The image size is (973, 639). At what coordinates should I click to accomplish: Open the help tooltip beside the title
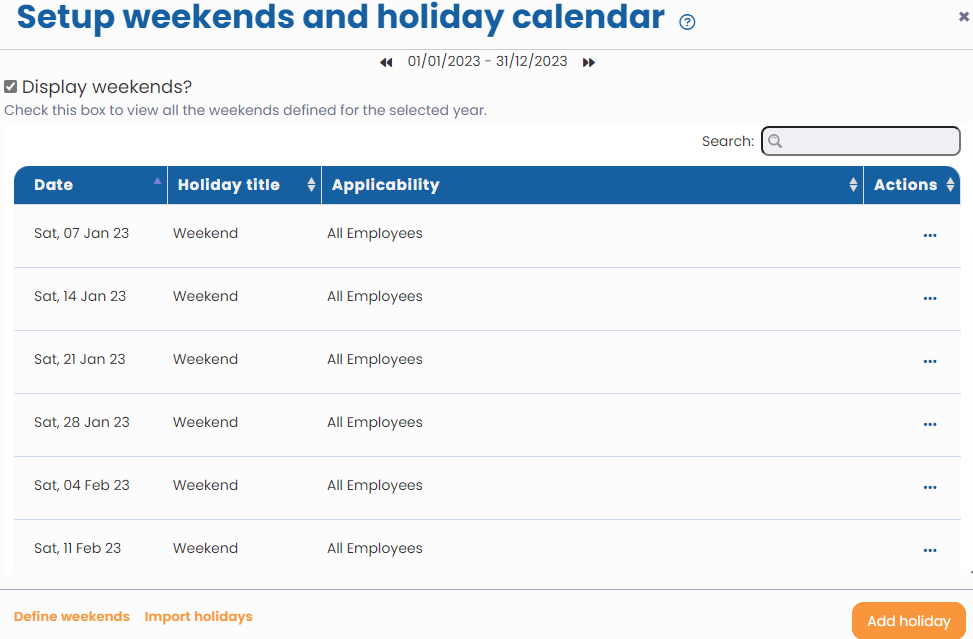687,21
